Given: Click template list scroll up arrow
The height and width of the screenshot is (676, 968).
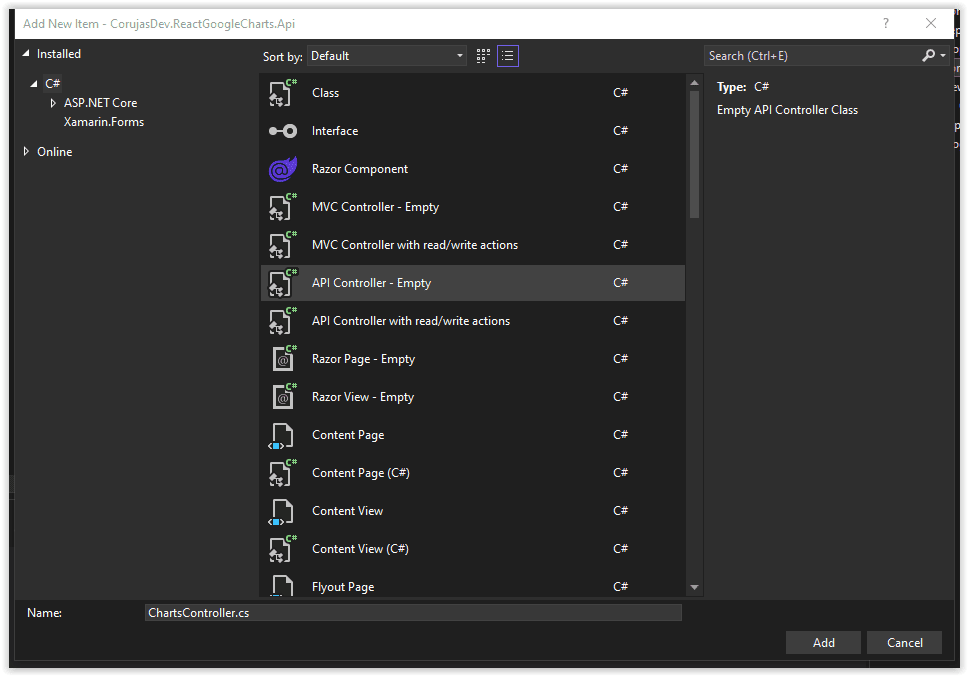Looking at the screenshot, I should click(x=695, y=83).
